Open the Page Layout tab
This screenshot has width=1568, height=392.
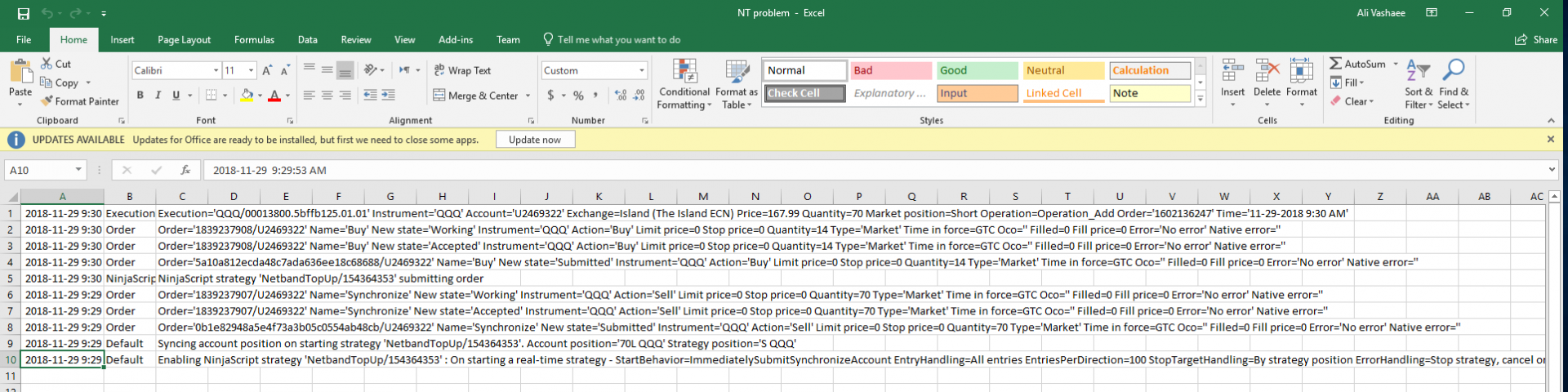tap(184, 39)
